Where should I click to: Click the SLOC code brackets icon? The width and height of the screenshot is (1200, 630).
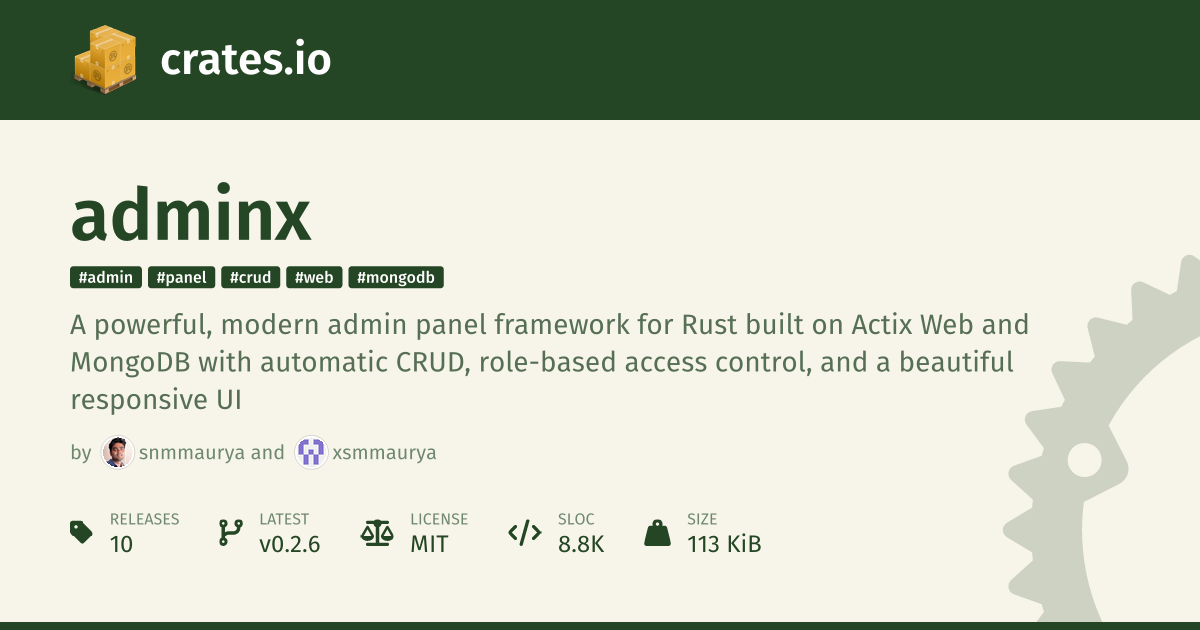point(525,532)
